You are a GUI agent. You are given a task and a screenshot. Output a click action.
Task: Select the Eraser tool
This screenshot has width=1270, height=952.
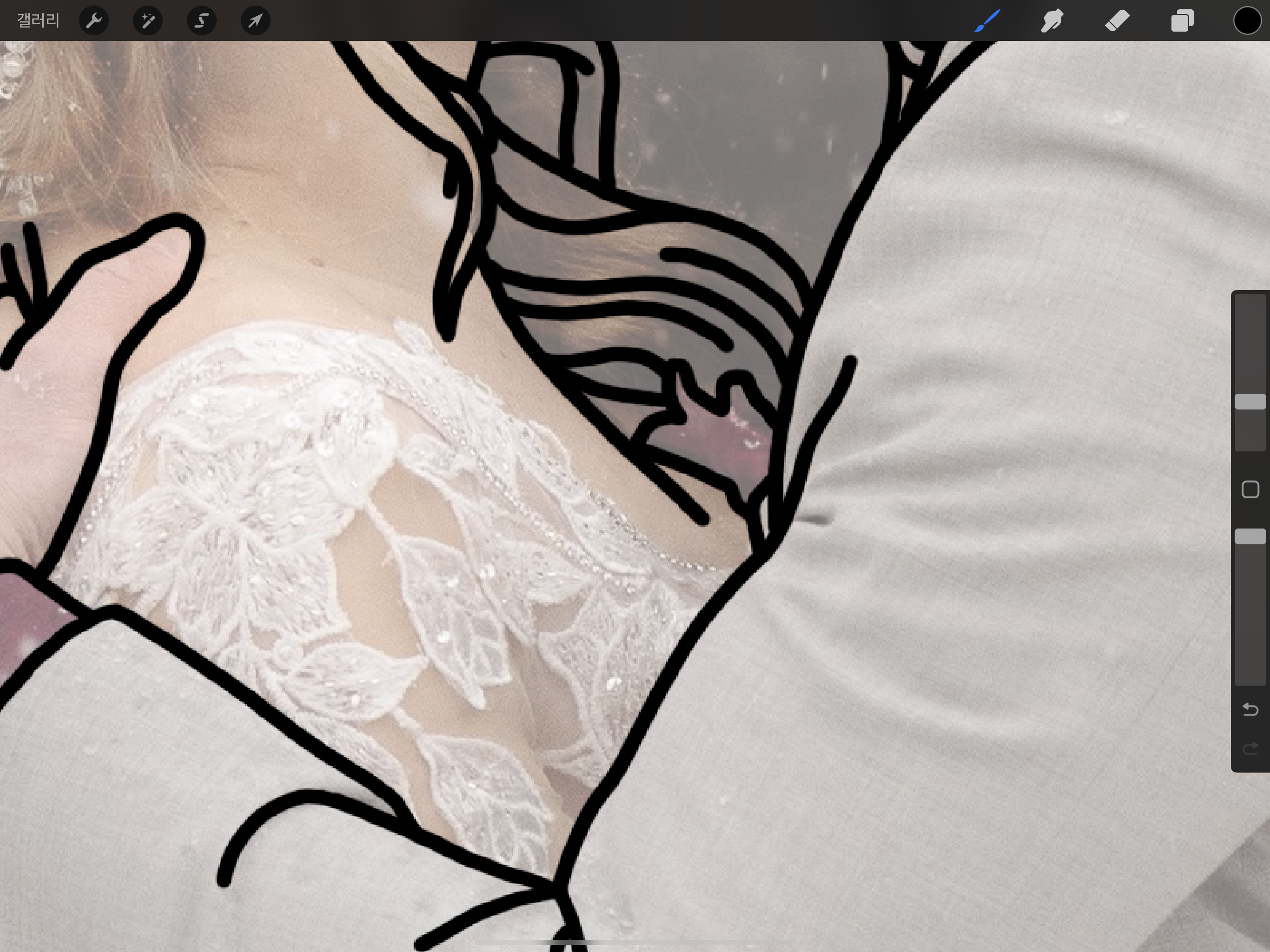coord(1117,20)
